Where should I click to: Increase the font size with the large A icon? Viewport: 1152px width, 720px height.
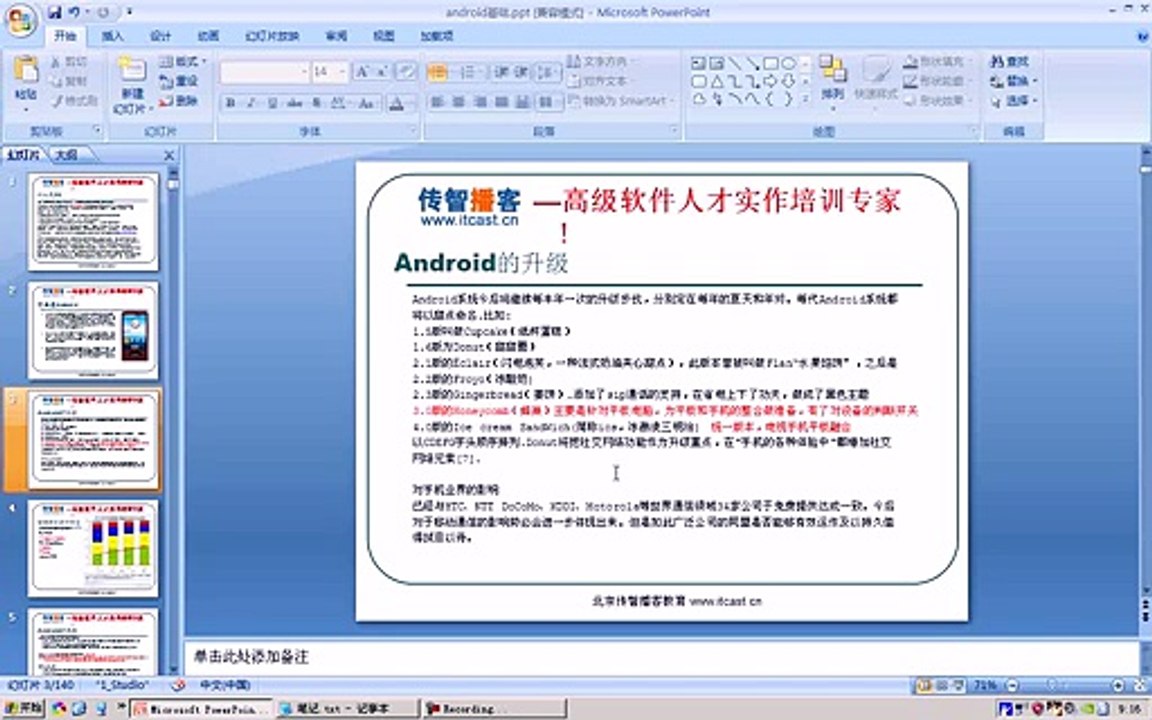point(361,71)
